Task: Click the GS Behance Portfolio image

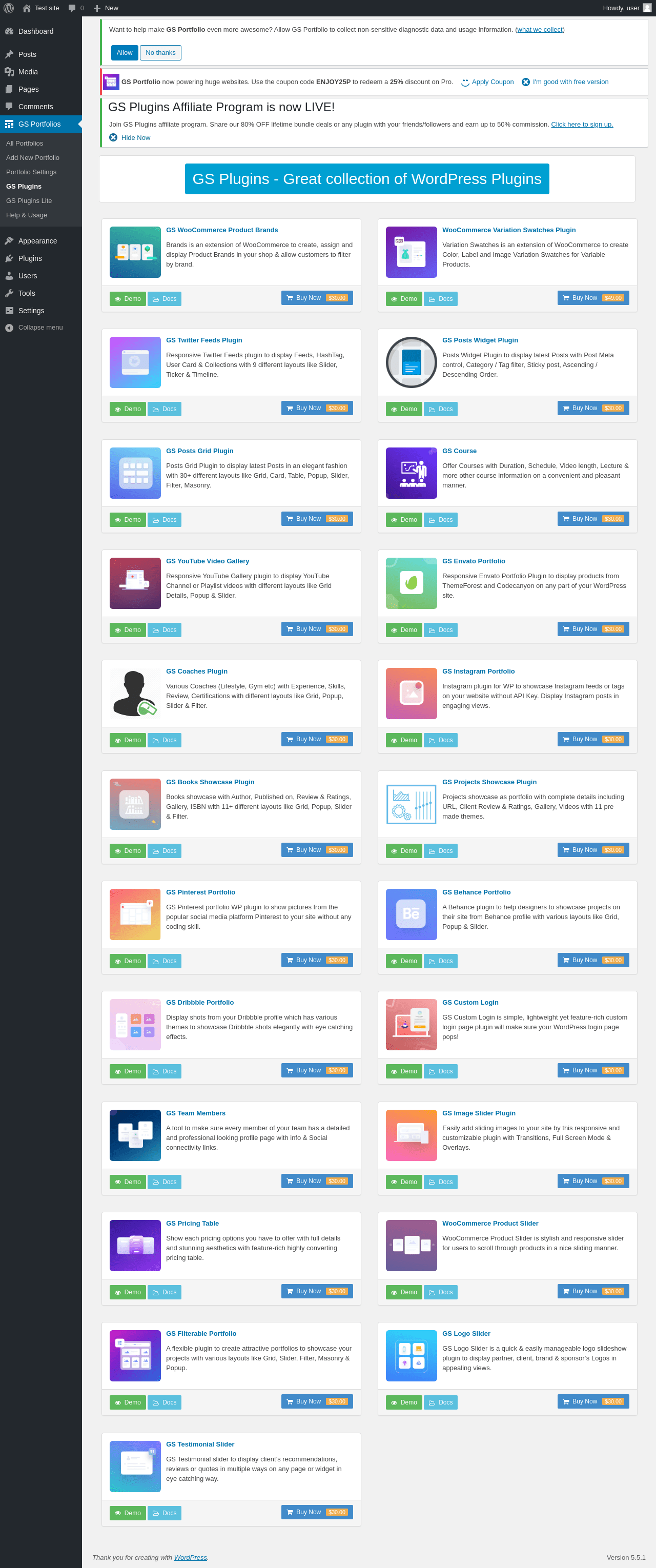Action: (412, 914)
